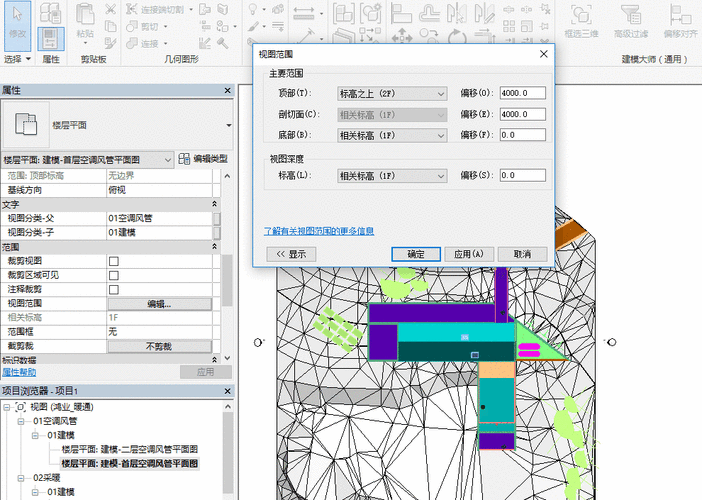Click the 视图范围 编辑... button

click(x=159, y=304)
